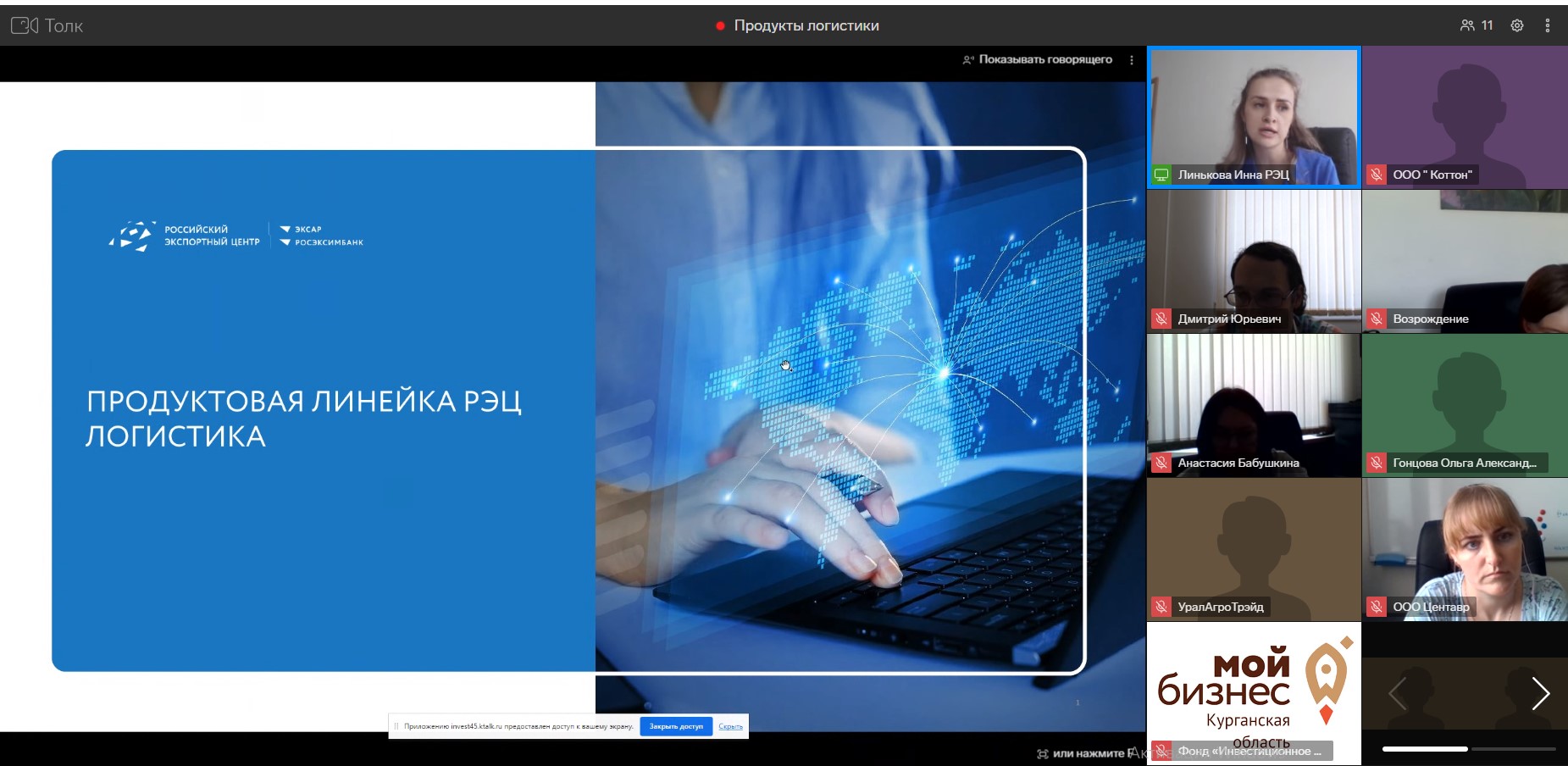1568x766 pixels.
Task: Select the Анастасия Бабушкина video tile
Action: coord(1254,405)
